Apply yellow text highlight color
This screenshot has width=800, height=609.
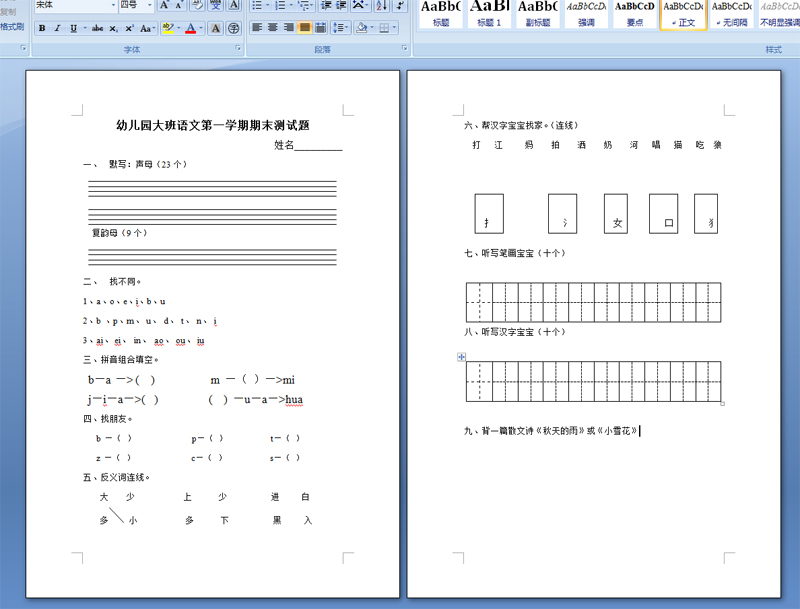(168, 28)
